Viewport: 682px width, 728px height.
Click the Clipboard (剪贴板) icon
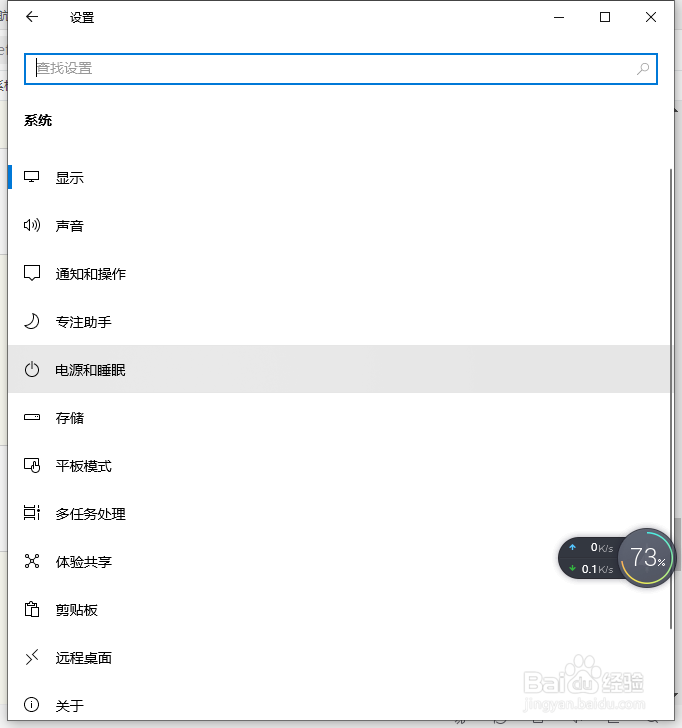(32, 610)
